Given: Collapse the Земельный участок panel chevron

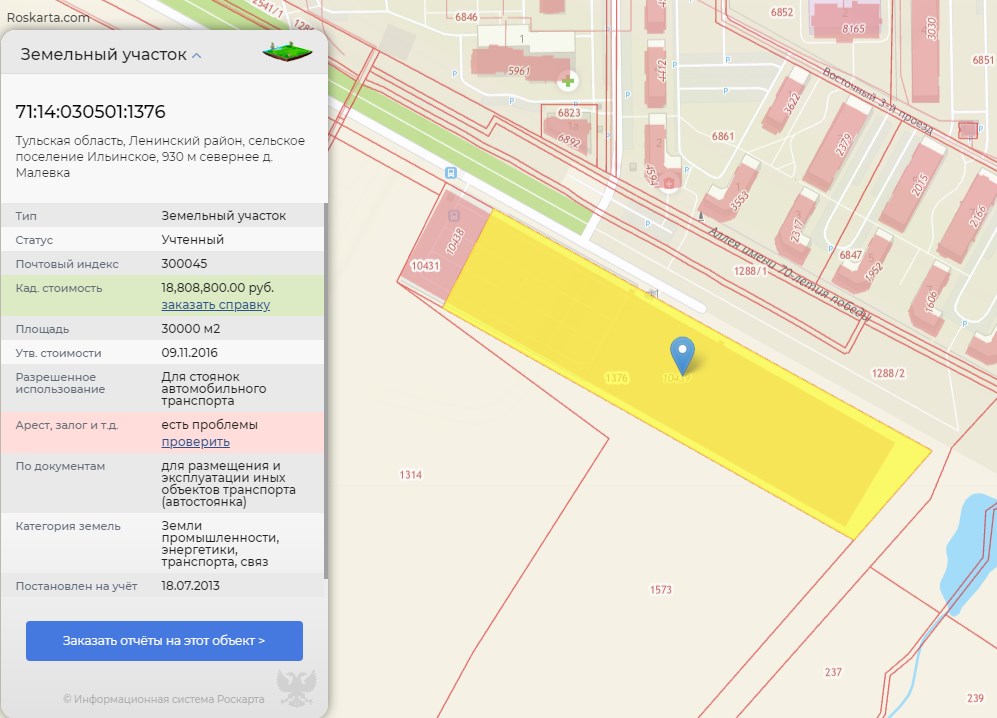Looking at the screenshot, I should [x=197, y=56].
